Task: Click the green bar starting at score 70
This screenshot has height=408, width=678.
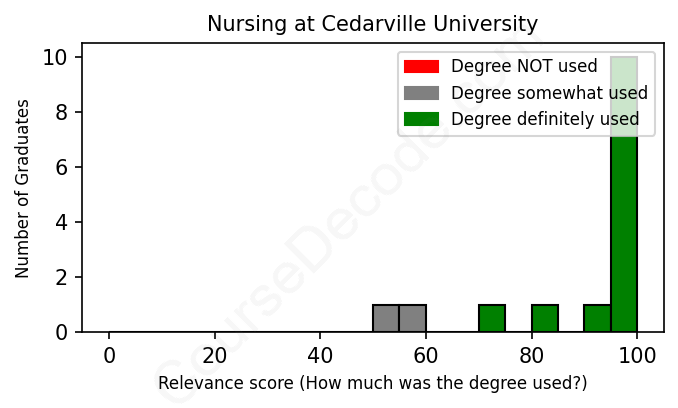Action: [492, 318]
